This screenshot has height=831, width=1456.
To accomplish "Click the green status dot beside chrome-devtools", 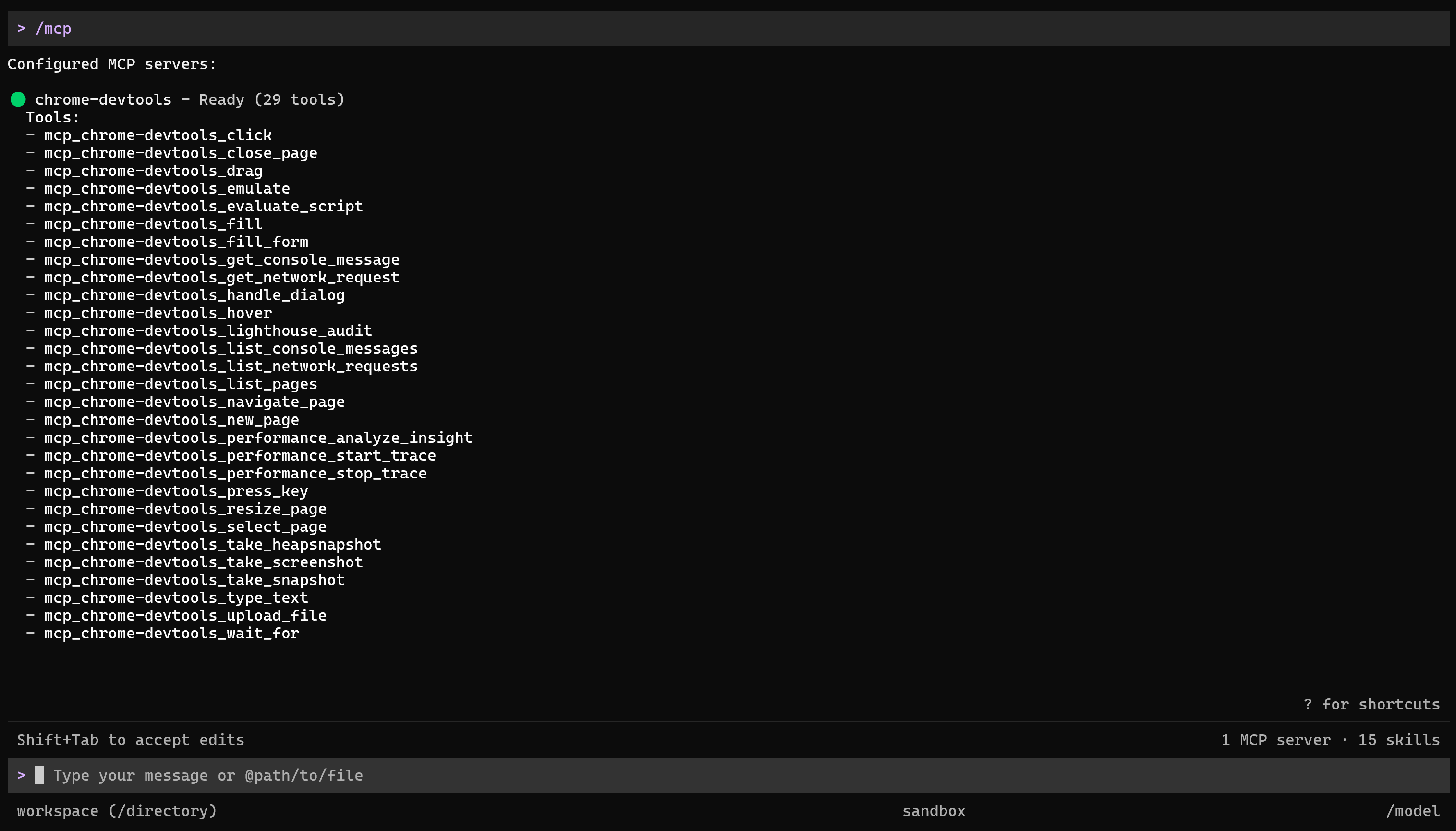I will 18,99.
